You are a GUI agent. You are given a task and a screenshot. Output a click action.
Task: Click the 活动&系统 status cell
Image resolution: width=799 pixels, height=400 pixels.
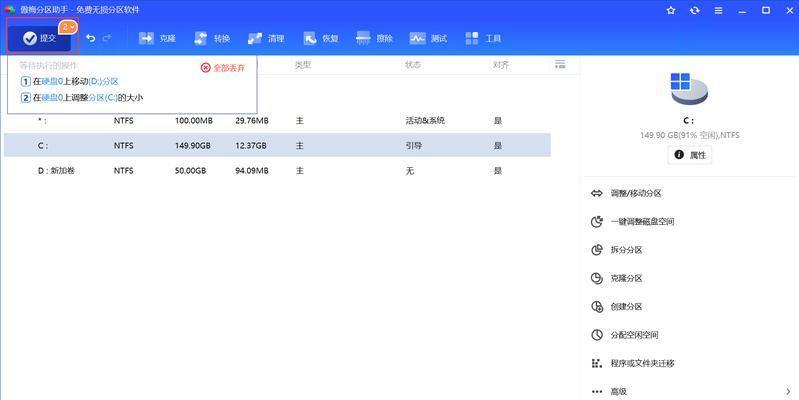(425, 121)
